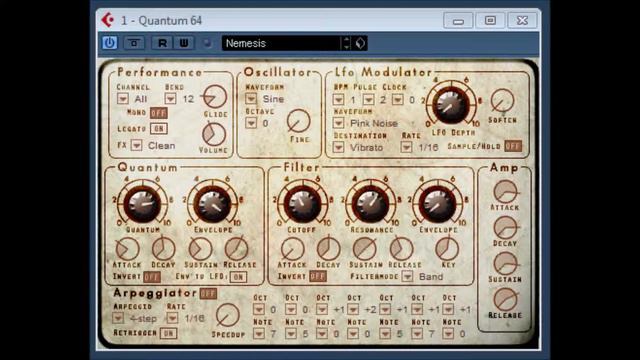Click the Filter Release knob
This screenshot has width=640, height=360.
coord(401,249)
